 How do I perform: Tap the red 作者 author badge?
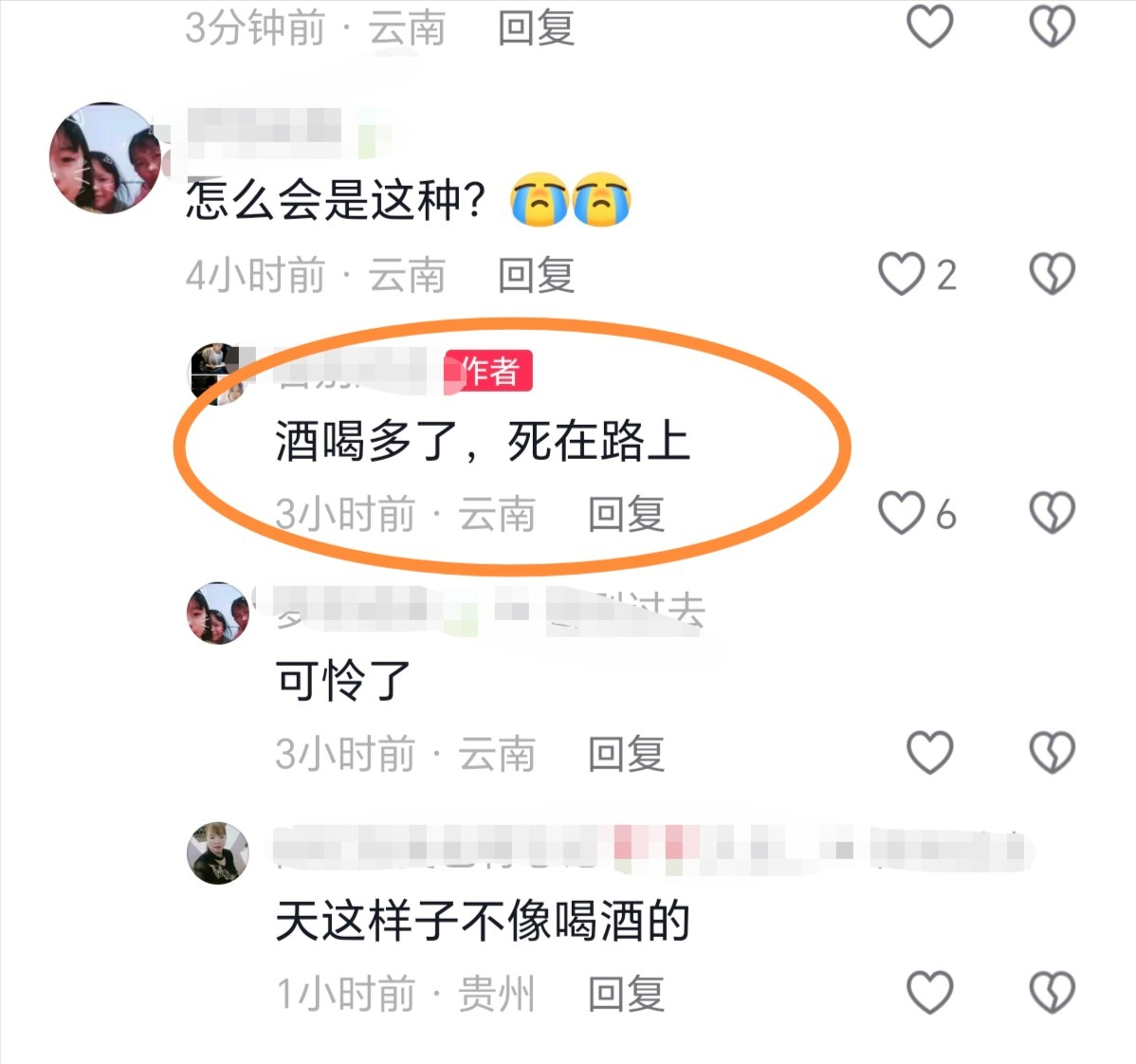tap(489, 371)
